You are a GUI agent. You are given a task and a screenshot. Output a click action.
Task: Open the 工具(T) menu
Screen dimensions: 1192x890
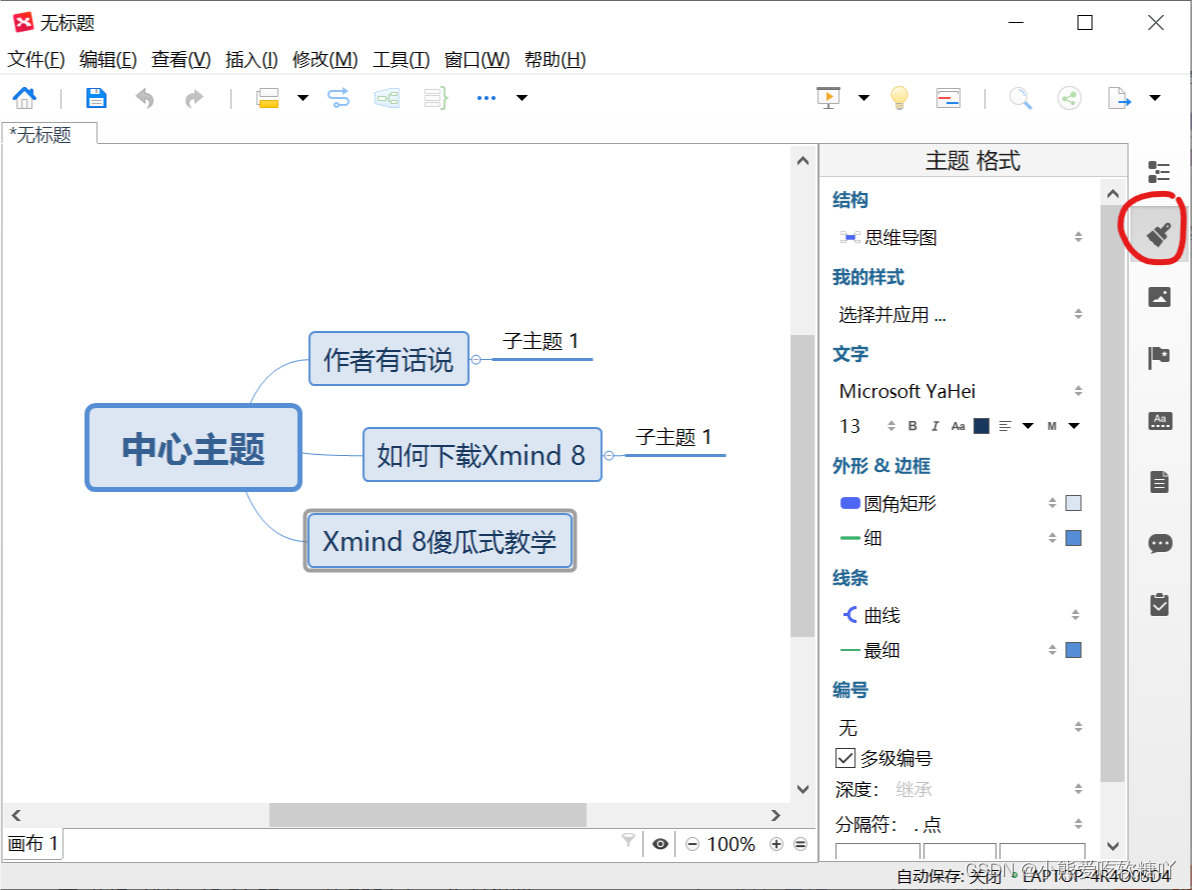[401, 59]
